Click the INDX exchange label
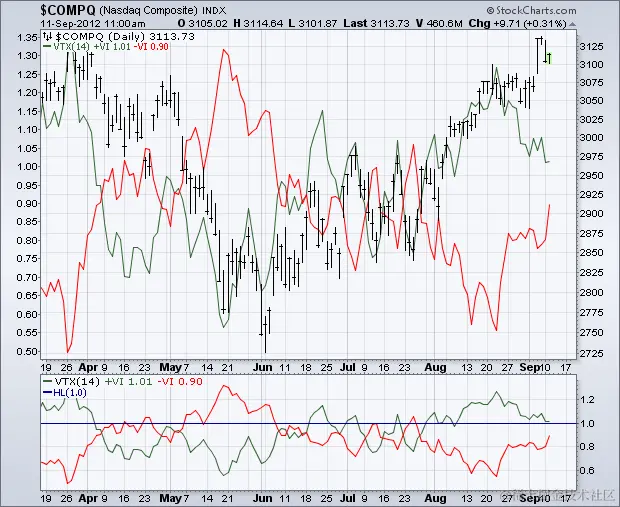The width and height of the screenshot is (620, 507). pyautogui.click(x=214, y=10)
